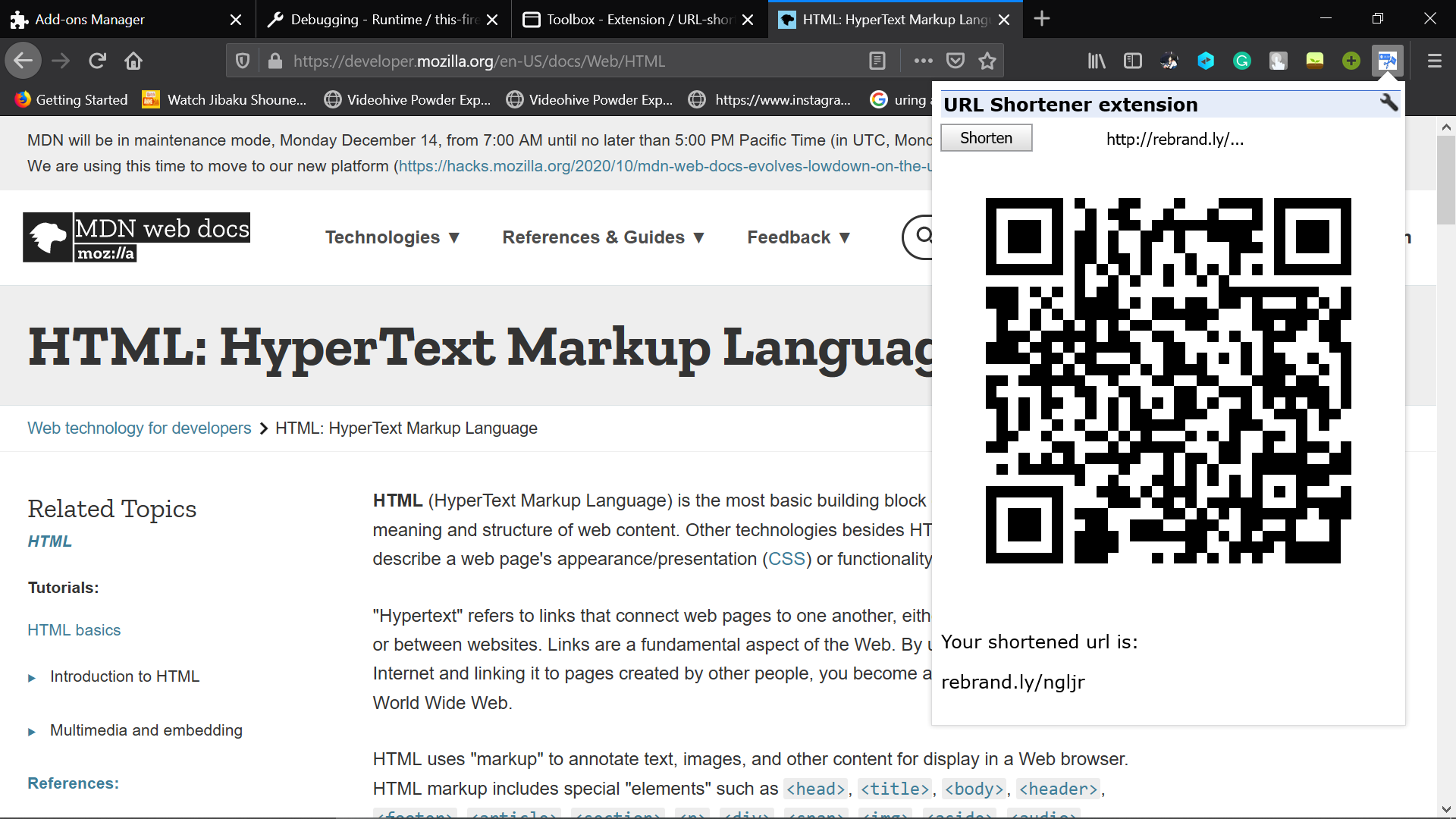Toggle Reader View icon in address bar
This screenshot has width=1456, height=819.
pos(877,61)
